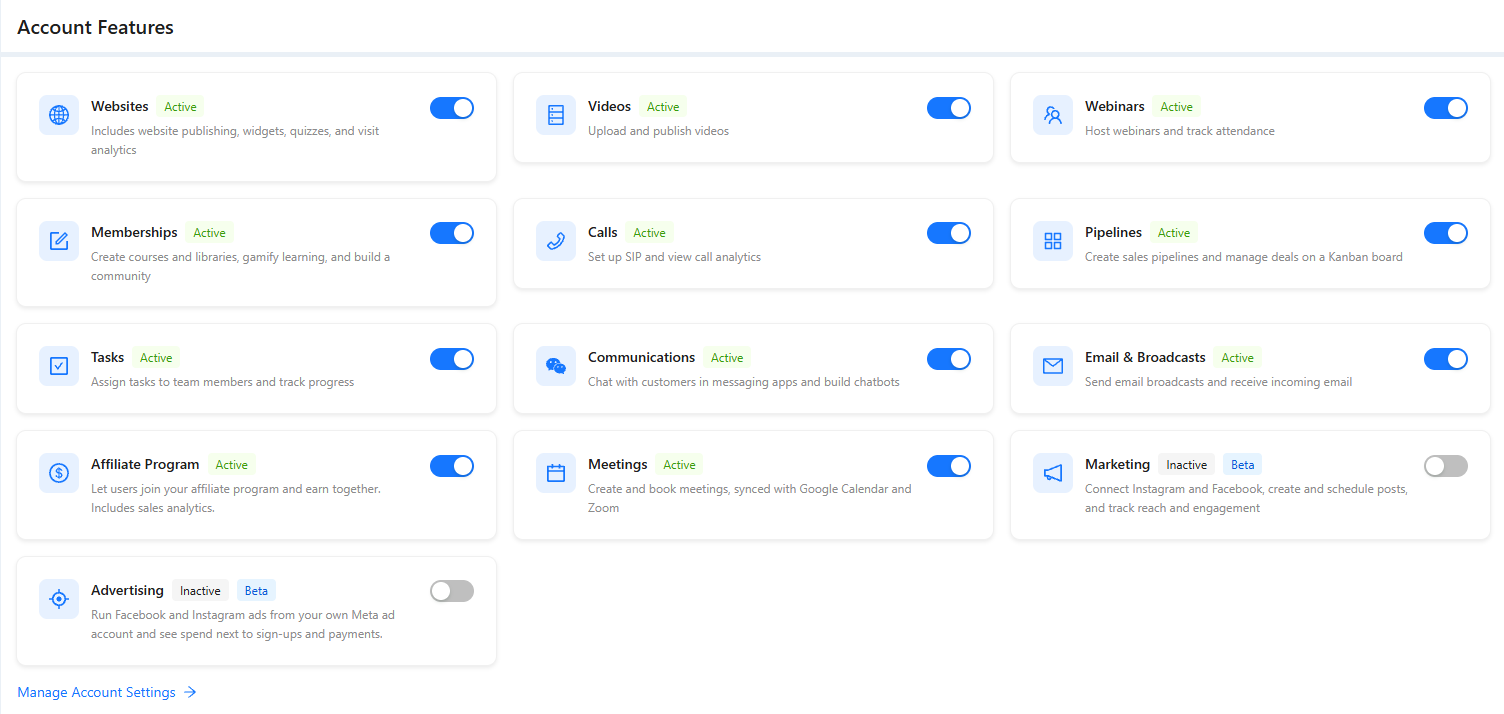Disable the Communications toggle

[x=949, y=359]
